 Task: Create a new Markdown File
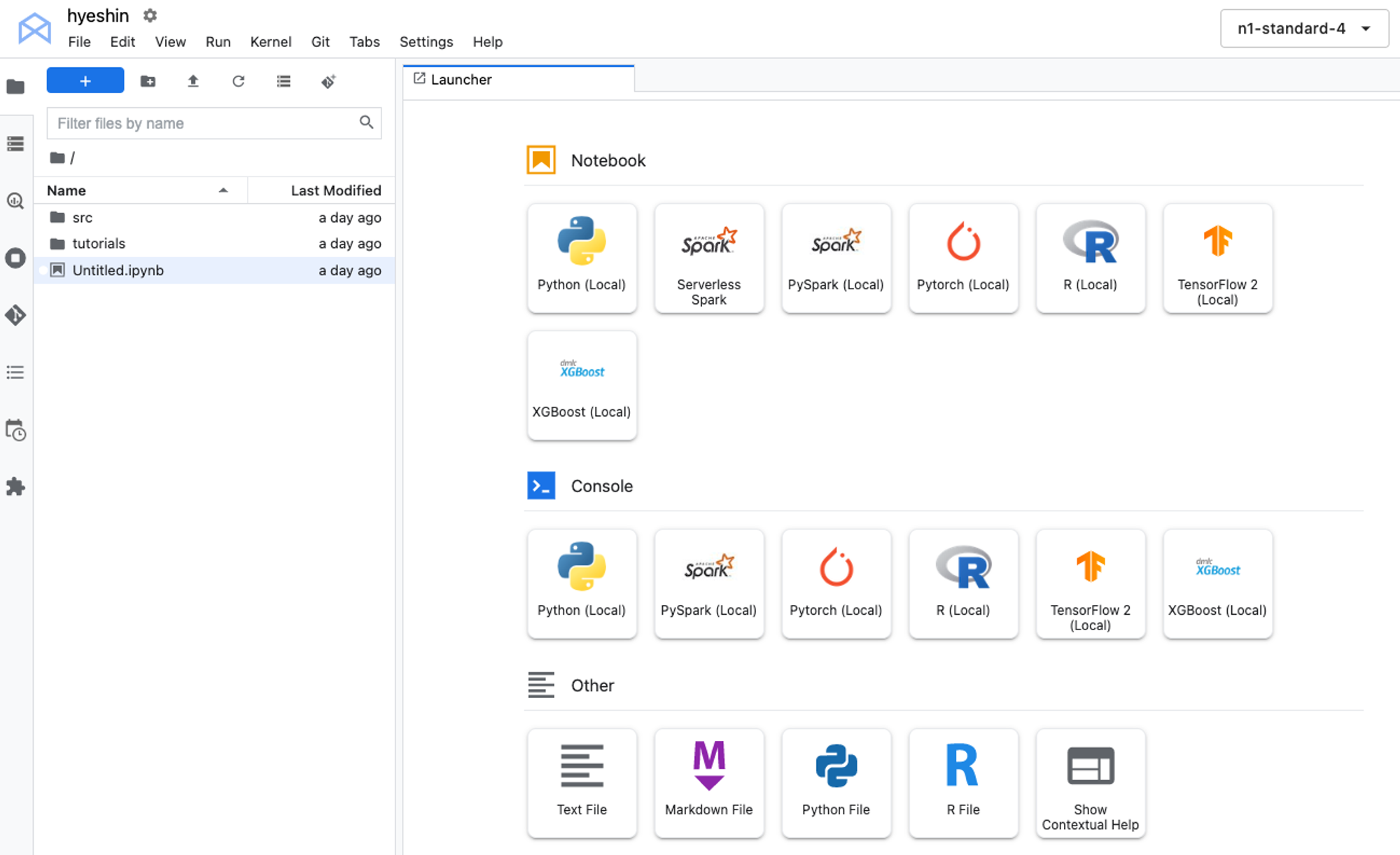708,782
